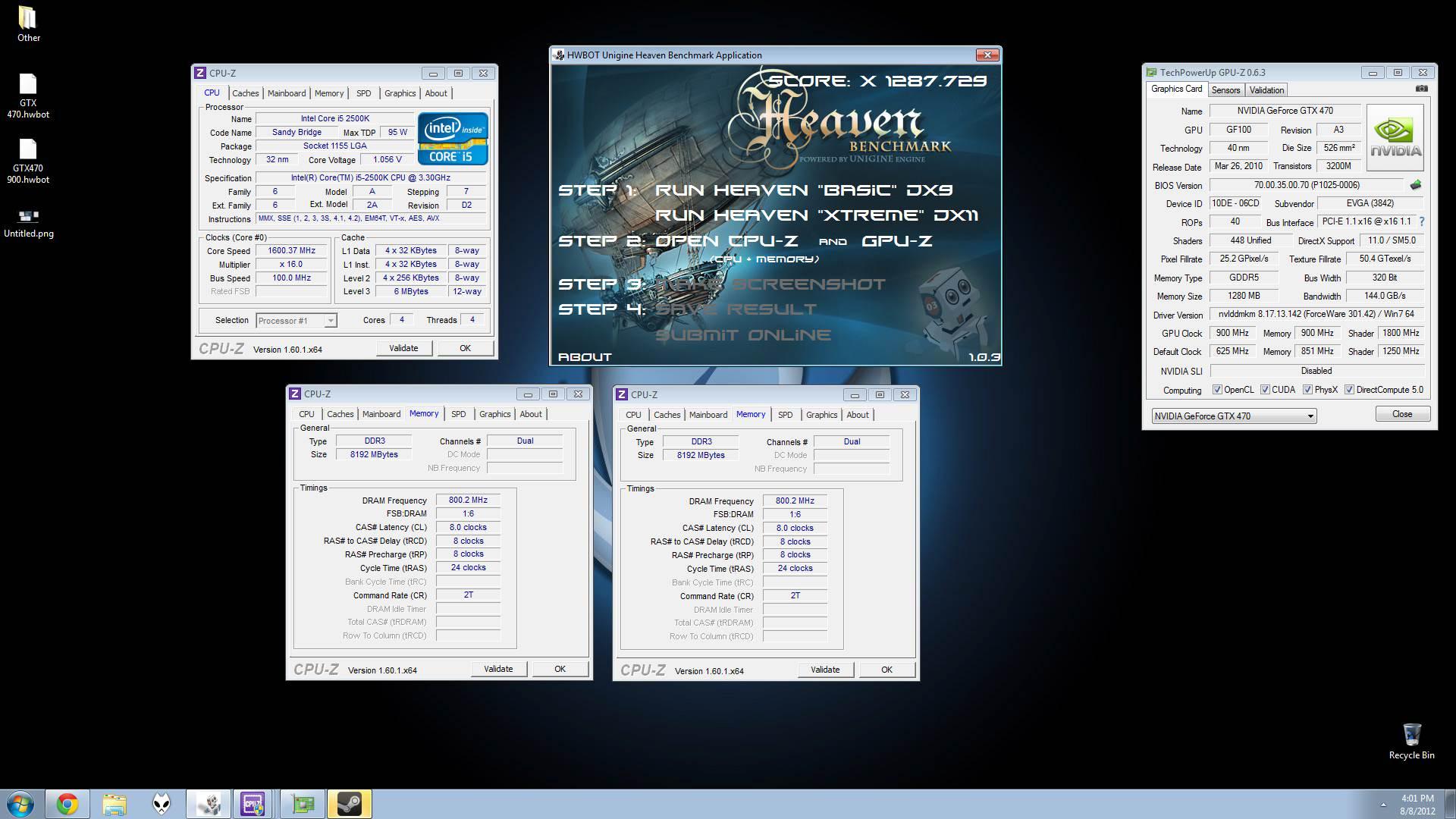Click the taskbar clock showing 4:01 PM

(x=1417, y=805)
